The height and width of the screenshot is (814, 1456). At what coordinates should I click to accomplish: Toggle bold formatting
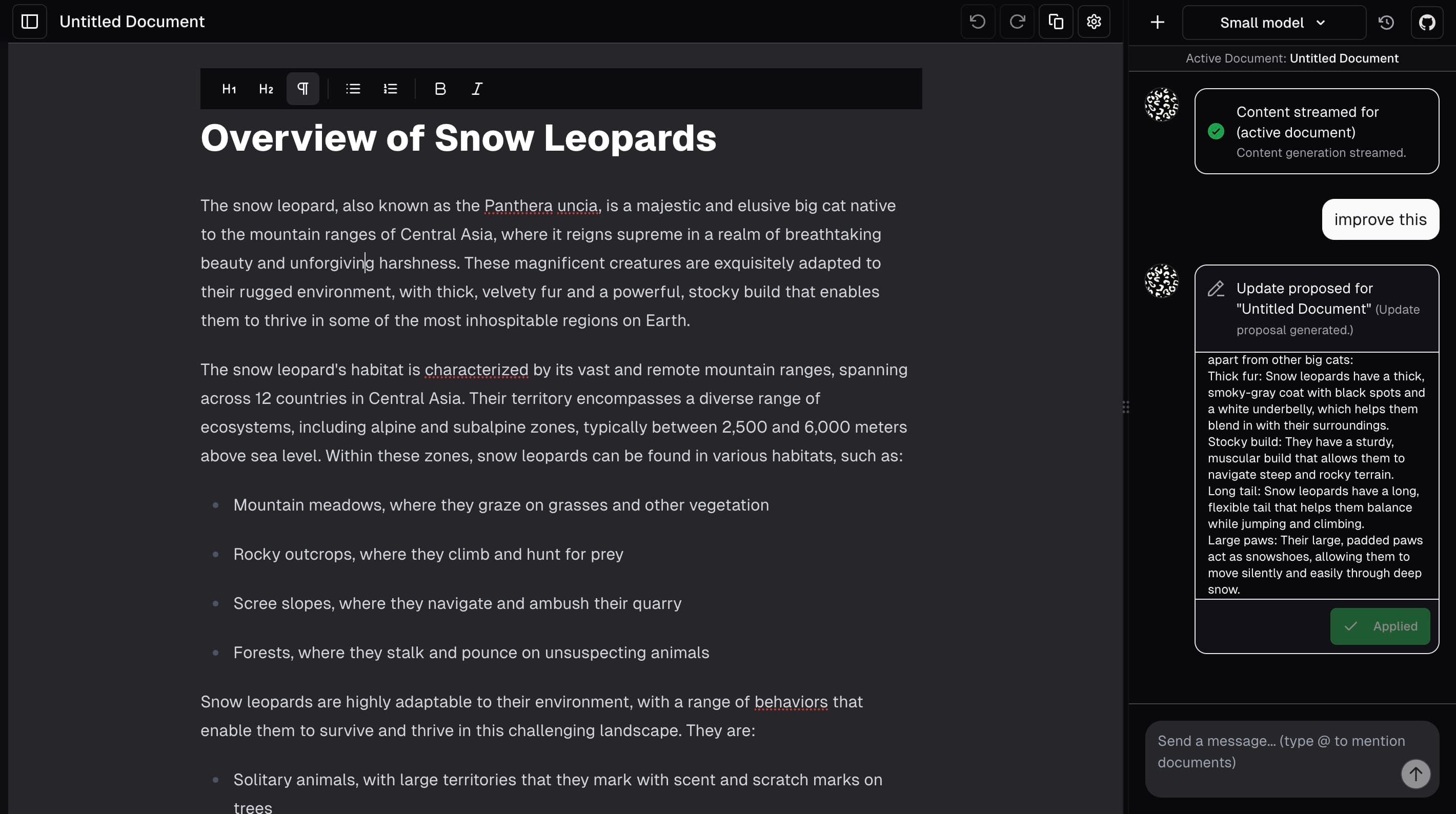pos(440,89)
